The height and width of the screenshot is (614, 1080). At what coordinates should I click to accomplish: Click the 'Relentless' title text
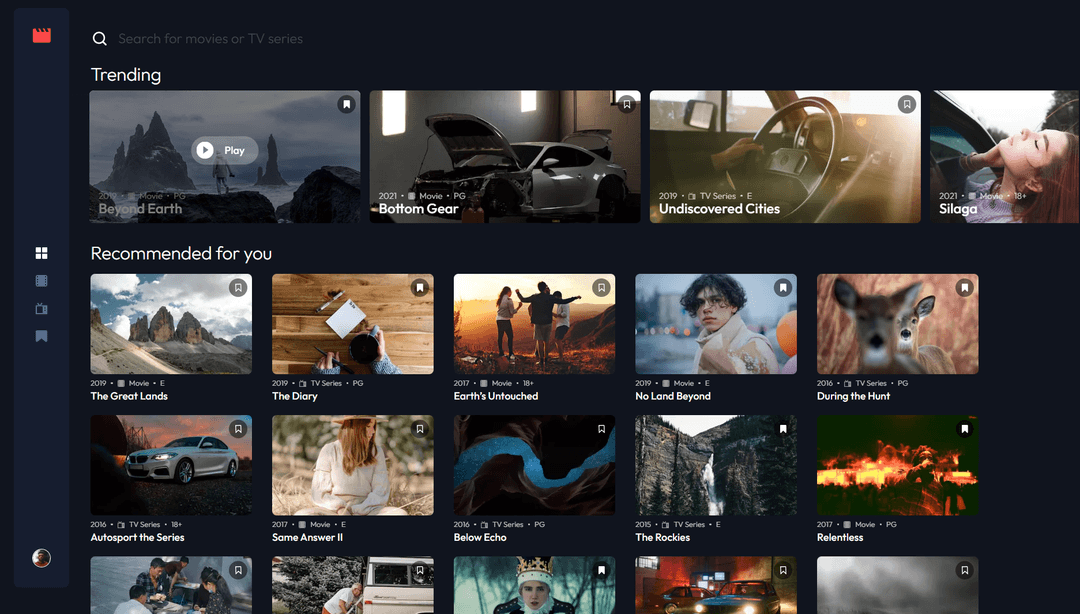840,538
